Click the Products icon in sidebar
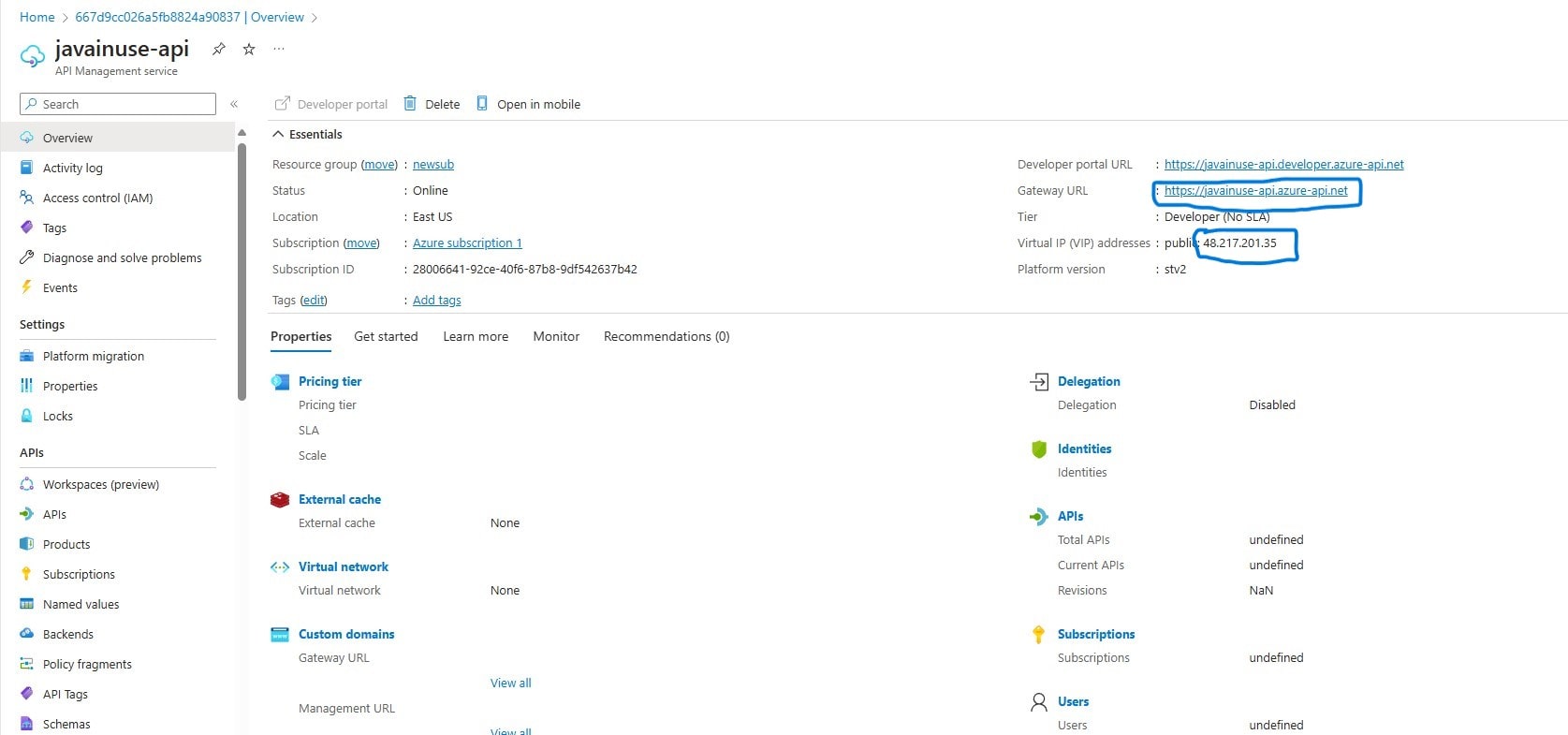The width and height of the screenshot is (1568, 735). click(27, 544)
